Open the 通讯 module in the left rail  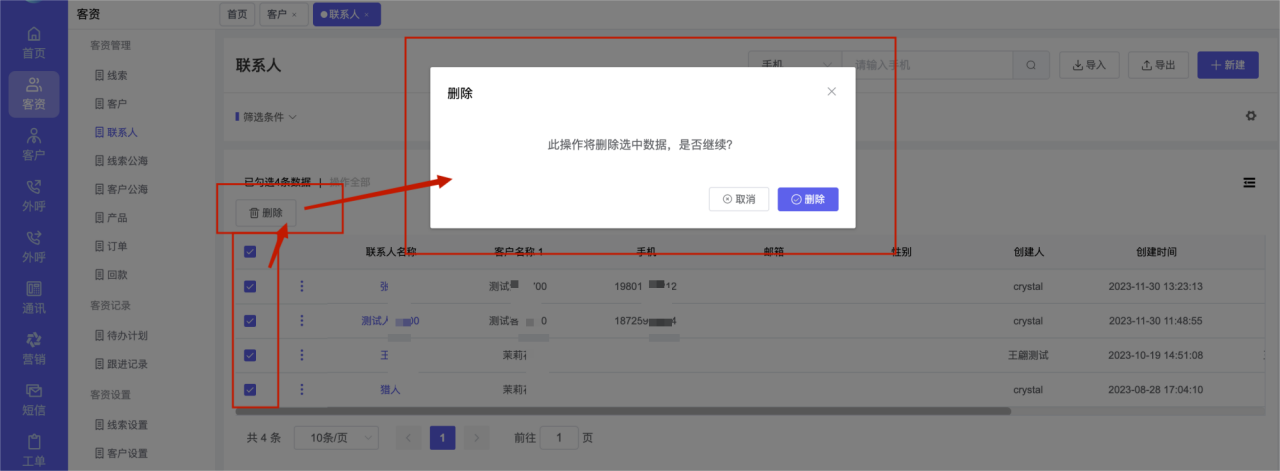coord(34,298)
